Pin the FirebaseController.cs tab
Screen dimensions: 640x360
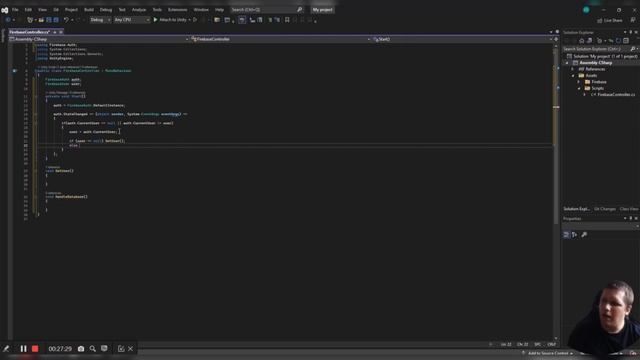(55, 32)
